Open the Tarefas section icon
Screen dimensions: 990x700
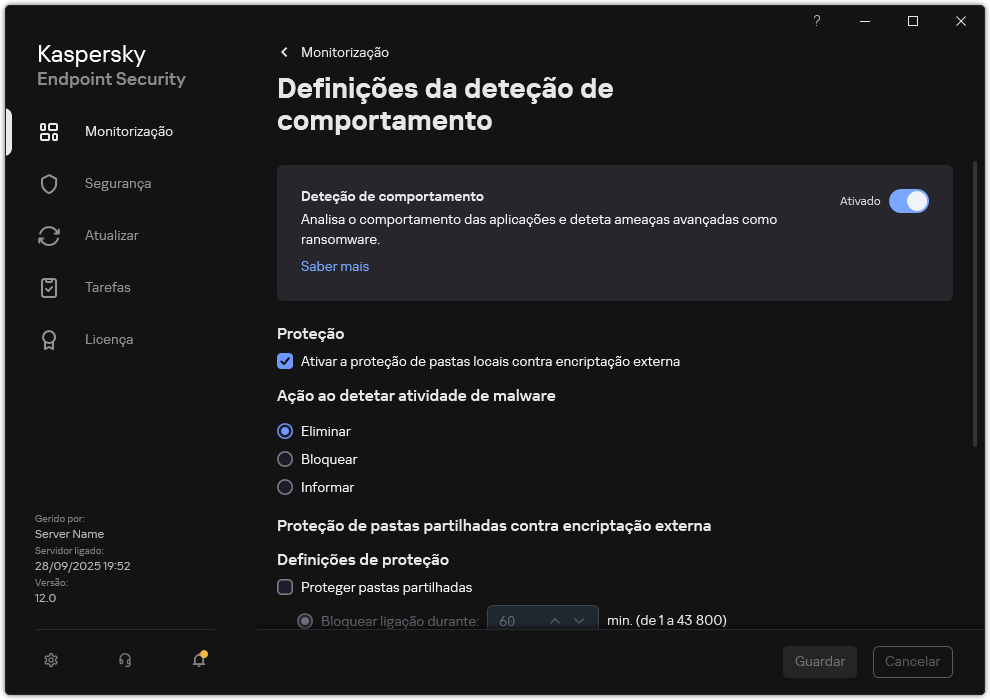[x=49, y=287]
